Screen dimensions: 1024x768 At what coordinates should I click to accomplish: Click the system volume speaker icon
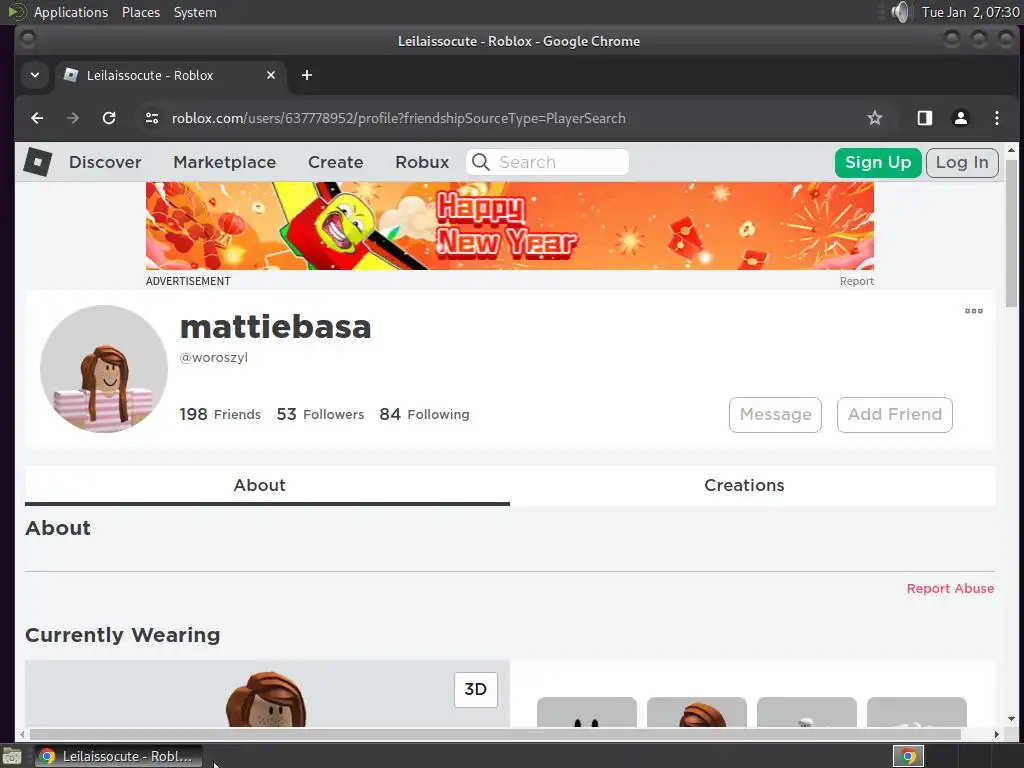(901, 12)
